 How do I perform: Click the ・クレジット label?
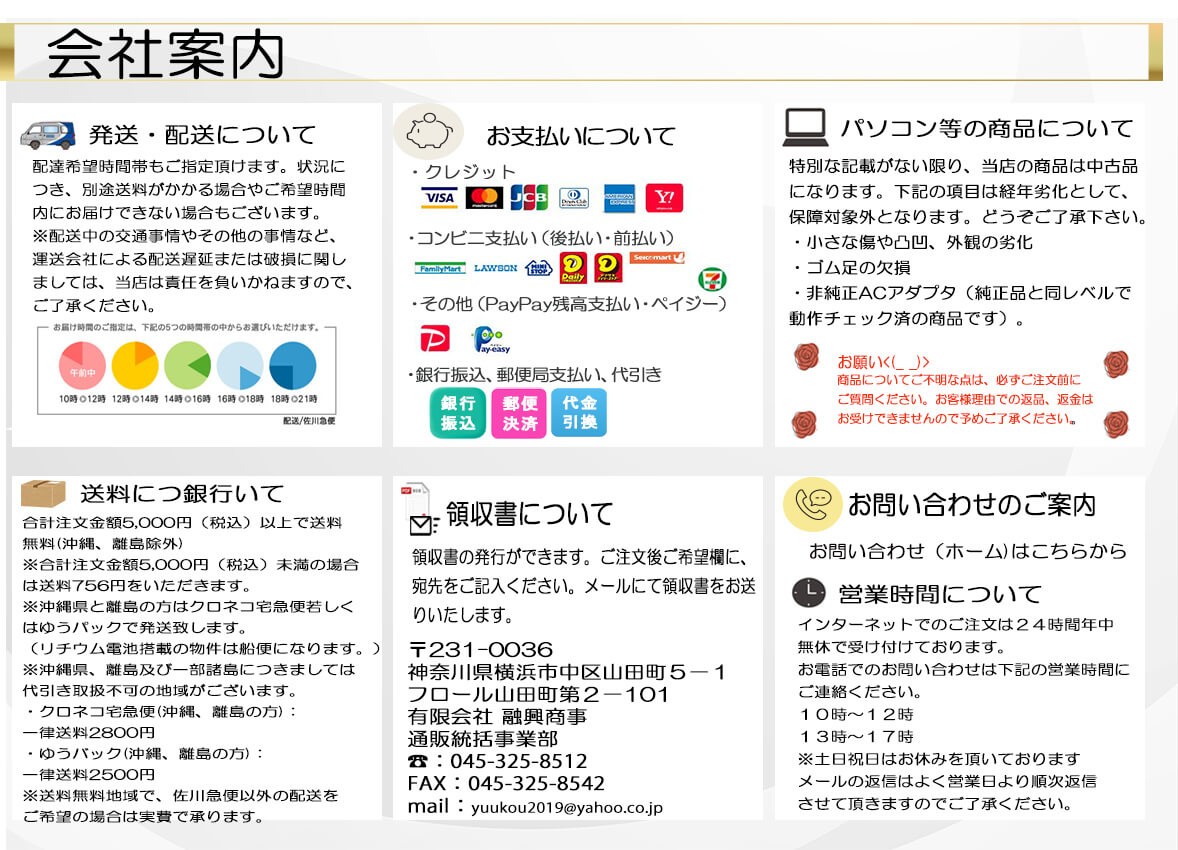pos(463,172)
